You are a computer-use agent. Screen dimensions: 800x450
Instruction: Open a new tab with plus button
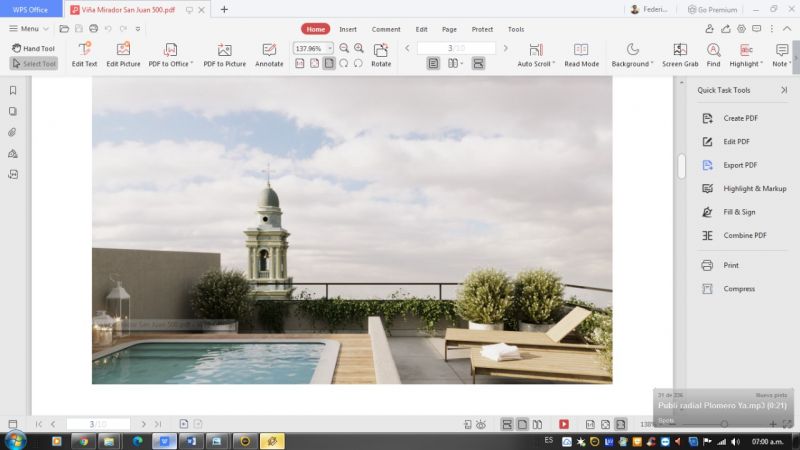[224, 9]
